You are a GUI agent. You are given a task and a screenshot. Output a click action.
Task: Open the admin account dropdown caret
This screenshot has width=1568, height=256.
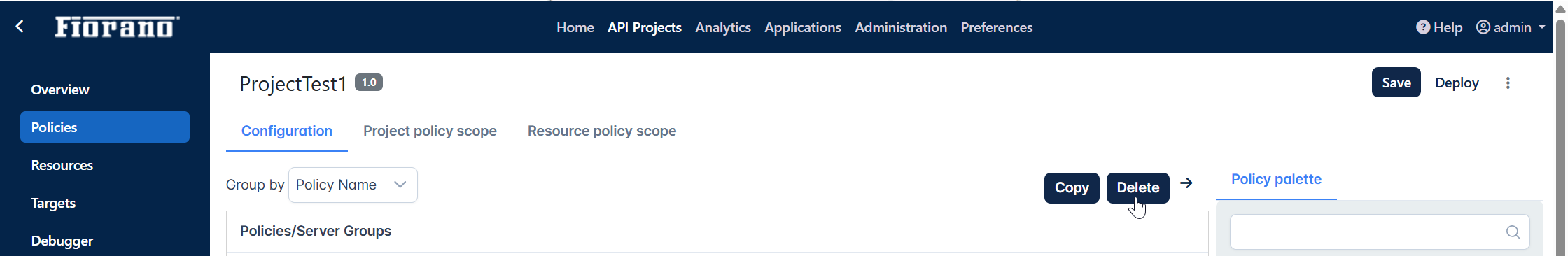[x=1541, y=27]
